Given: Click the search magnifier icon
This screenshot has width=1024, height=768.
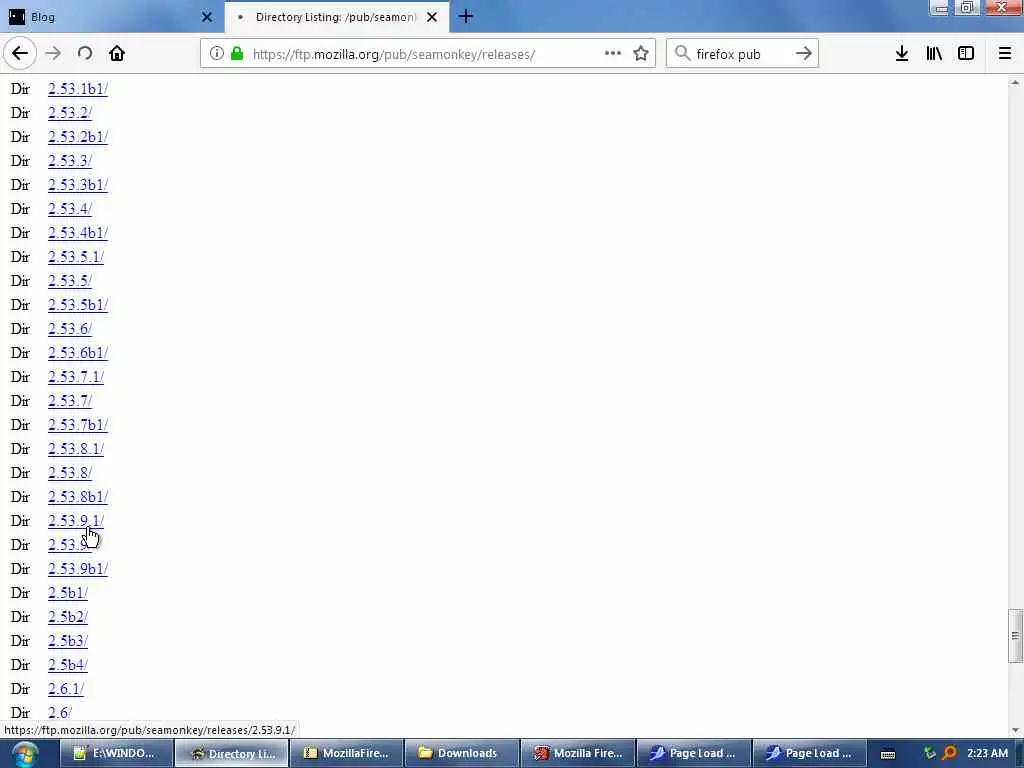Looking at the screenshot, I should 682,54.
